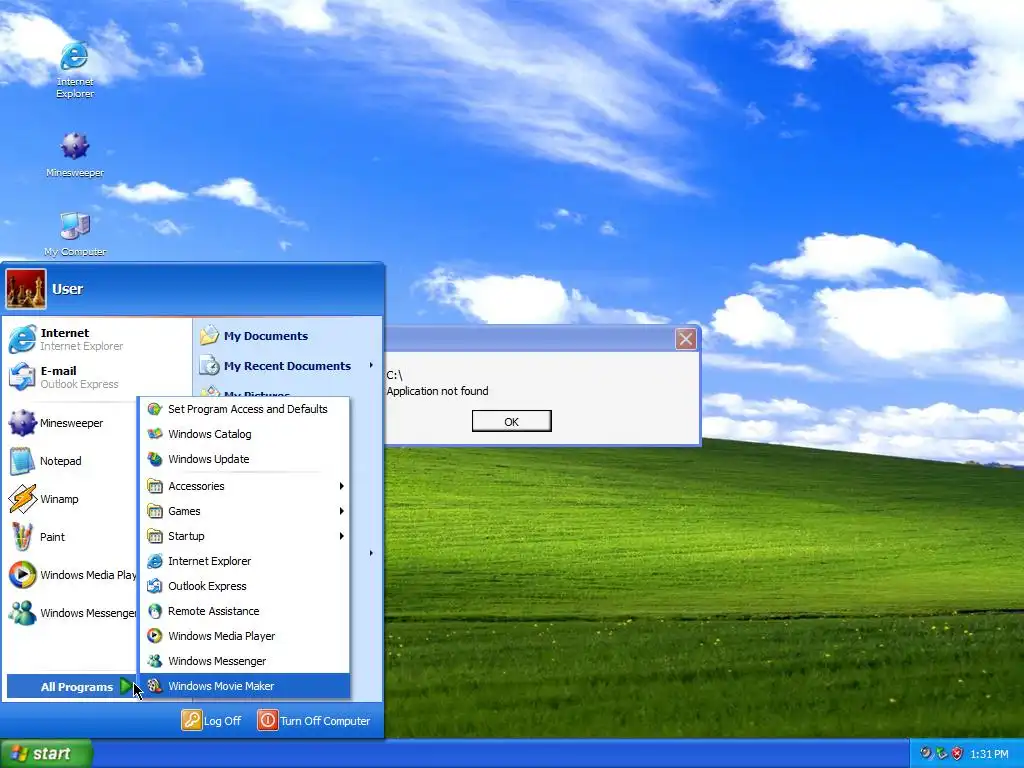Click the leftmost system tray icon
The width and height of the screenshot is (1024, 768).
click(x=925, y=754)
